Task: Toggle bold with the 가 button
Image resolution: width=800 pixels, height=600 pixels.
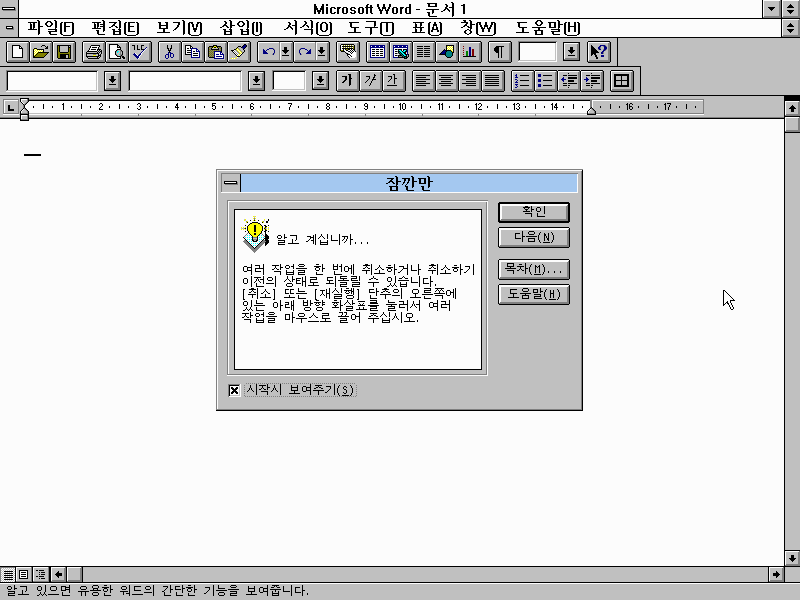Action: (347, 81)
